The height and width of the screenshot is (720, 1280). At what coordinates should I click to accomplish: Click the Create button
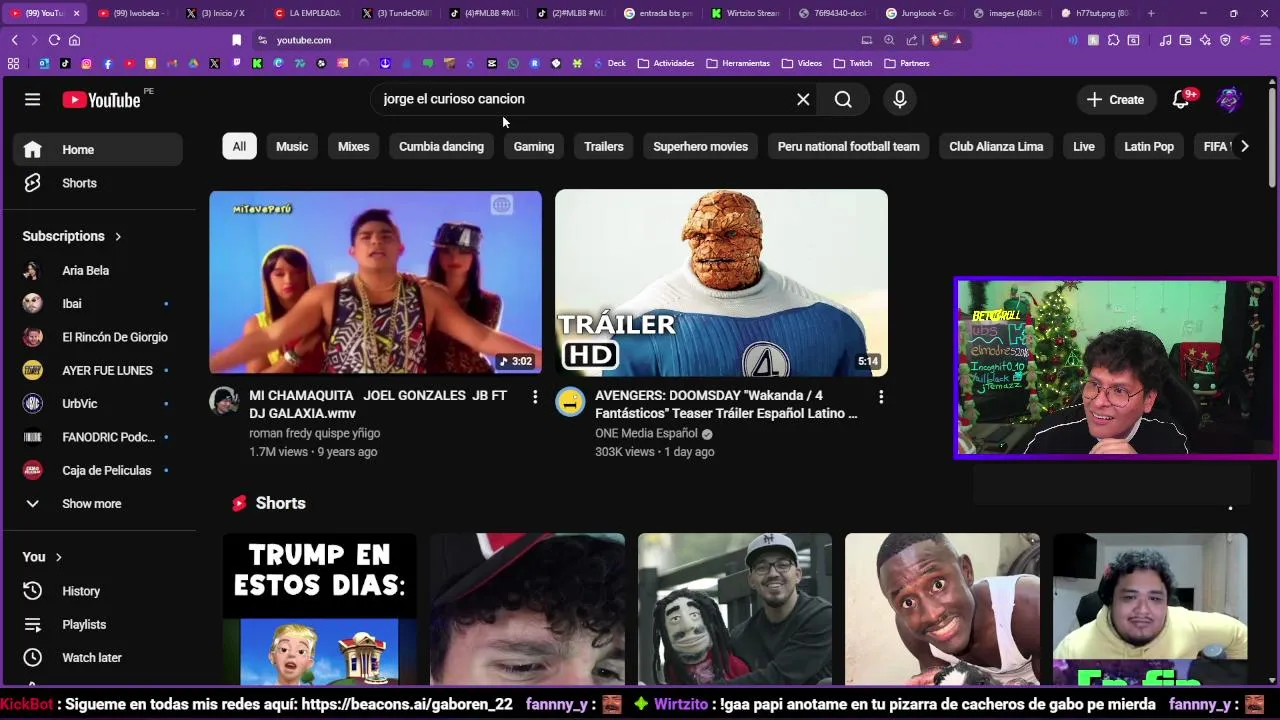[1115, 99]
